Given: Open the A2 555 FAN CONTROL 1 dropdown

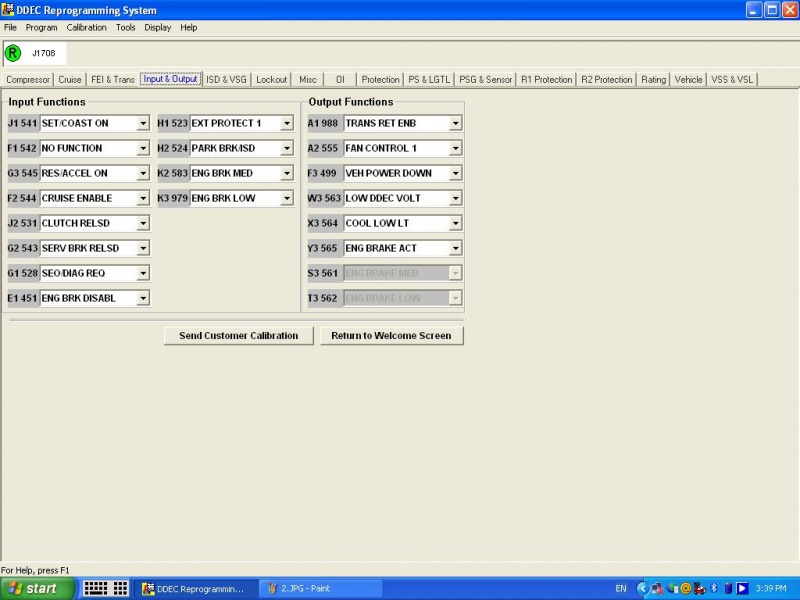Looking at the screenshot, I should pos(456,149).
